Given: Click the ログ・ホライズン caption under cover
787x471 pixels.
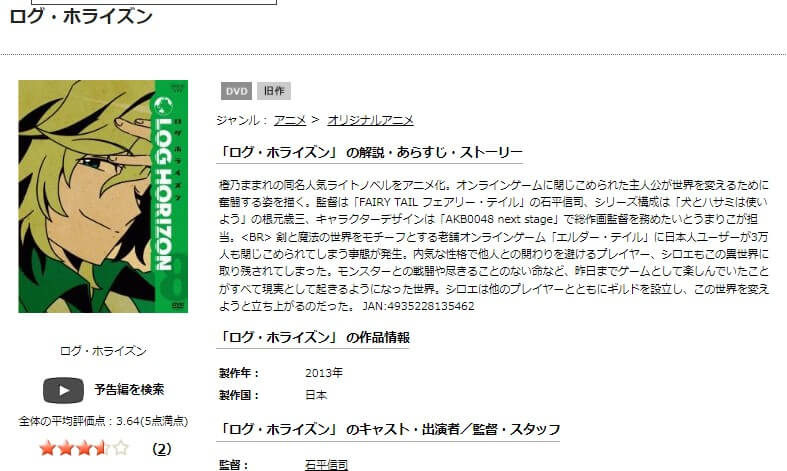Looking at the screenshot, I should (x=103, y=351).
